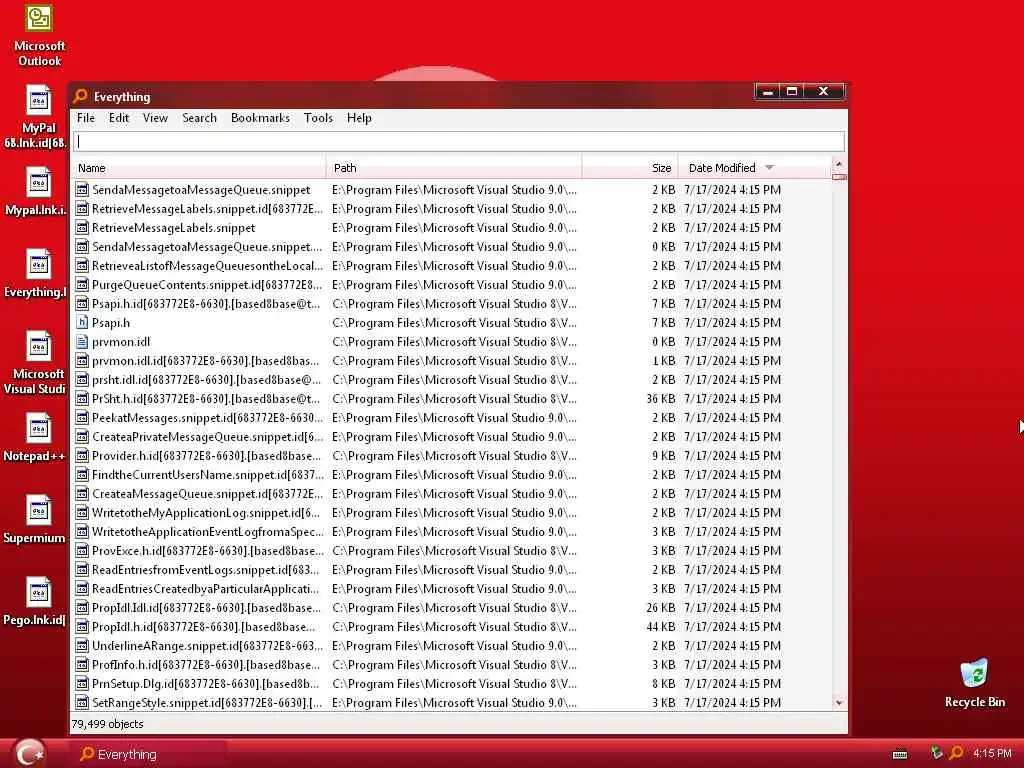
Task: Click the Psapi.h header file icon
Action: pyautogui.click(x=82, y=323)
